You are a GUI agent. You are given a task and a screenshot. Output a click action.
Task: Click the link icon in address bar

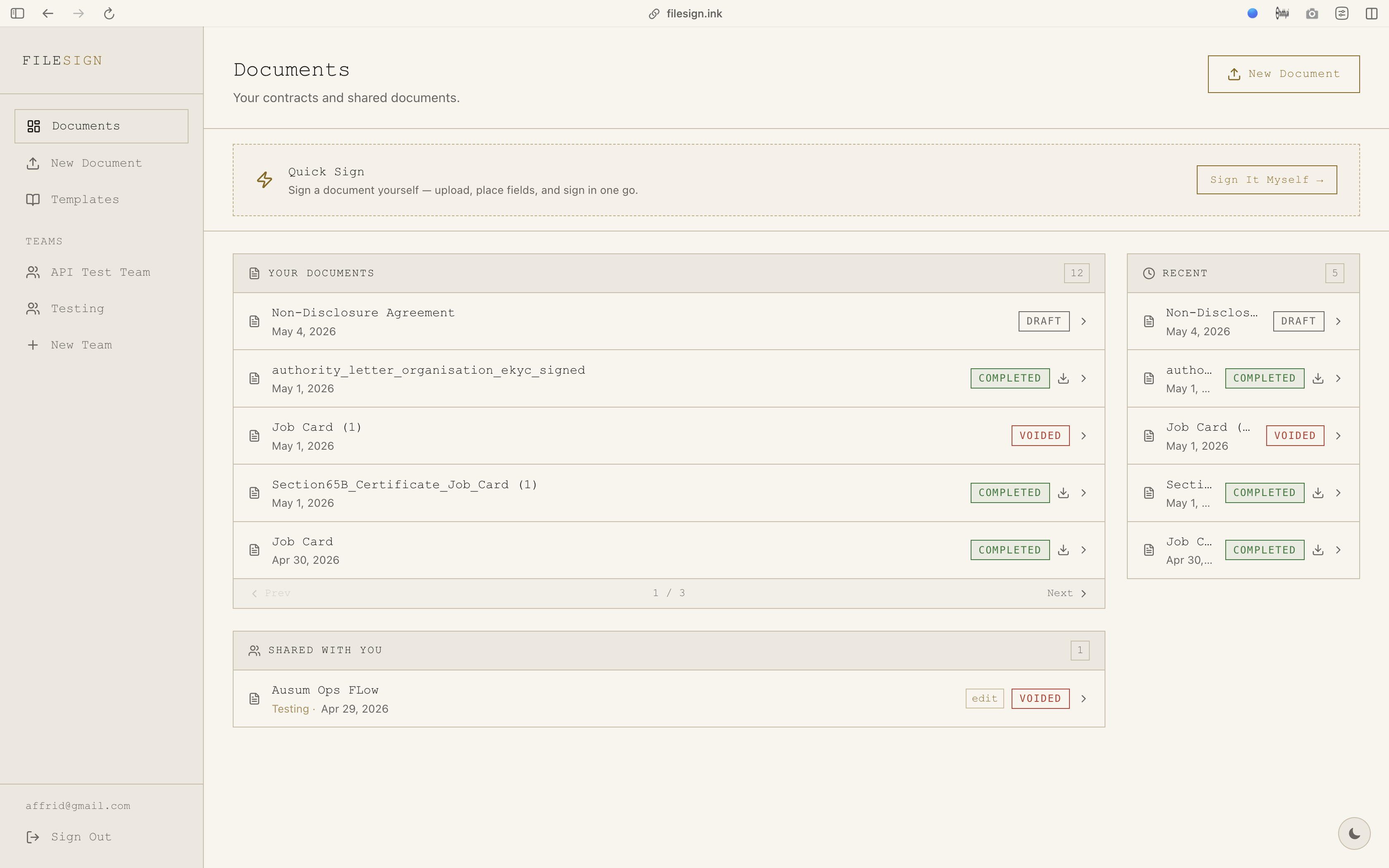coord(654,14)
